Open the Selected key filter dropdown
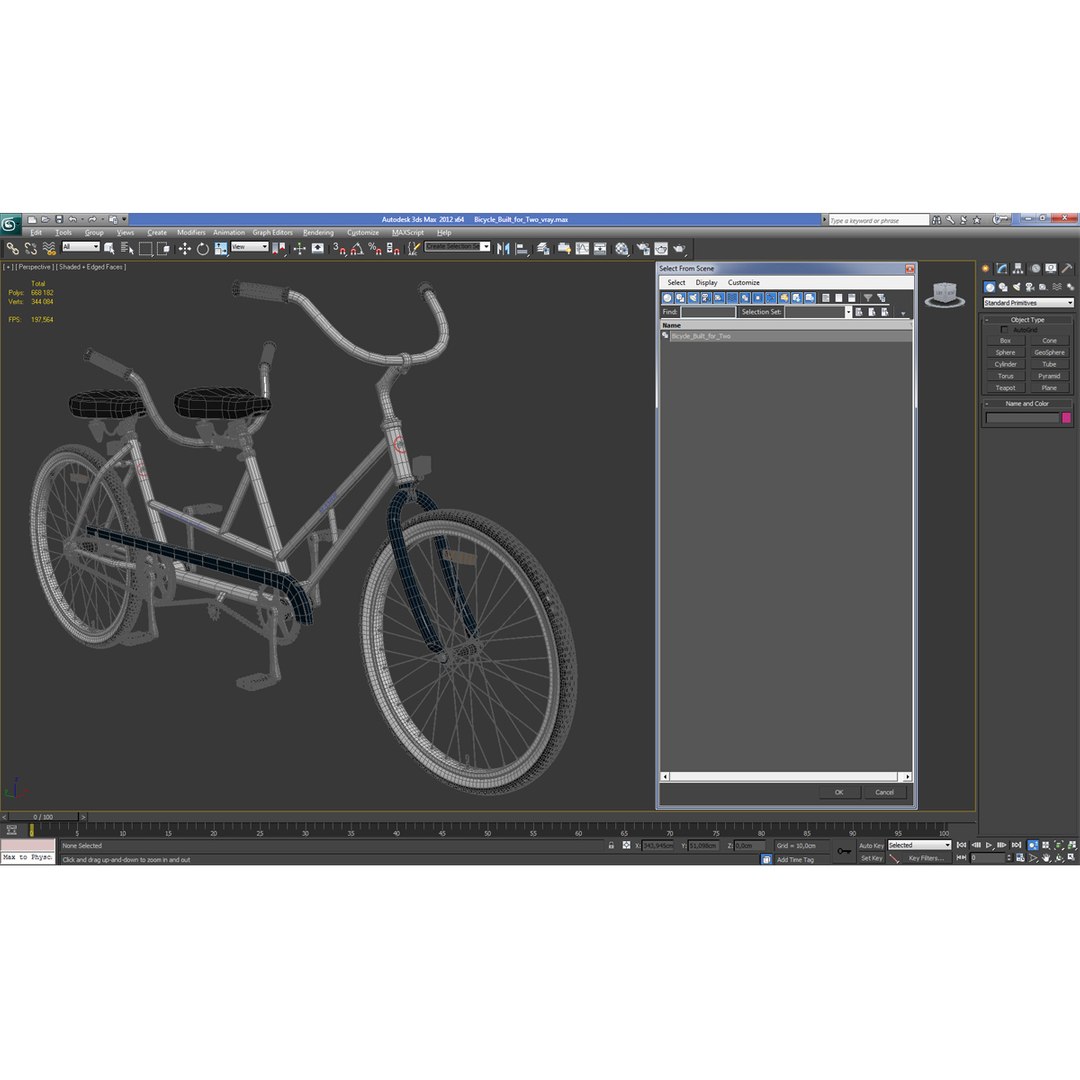 click(919, 845)
